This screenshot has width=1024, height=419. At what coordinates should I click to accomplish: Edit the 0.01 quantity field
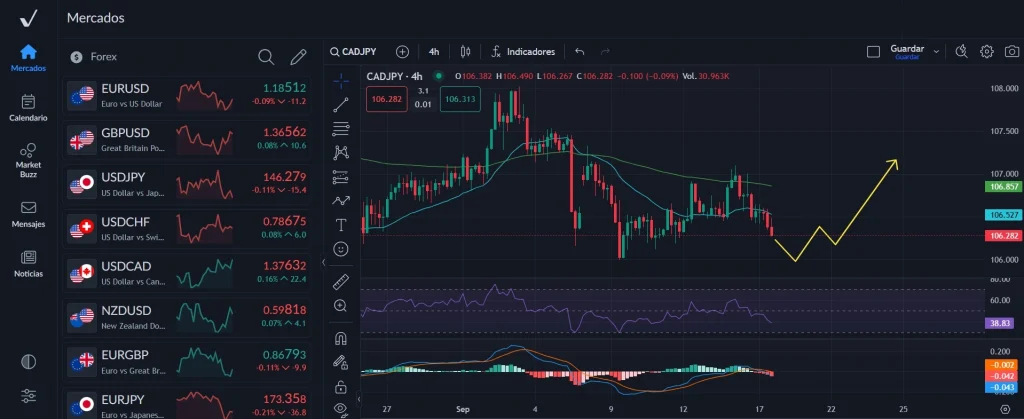(423, 104)
